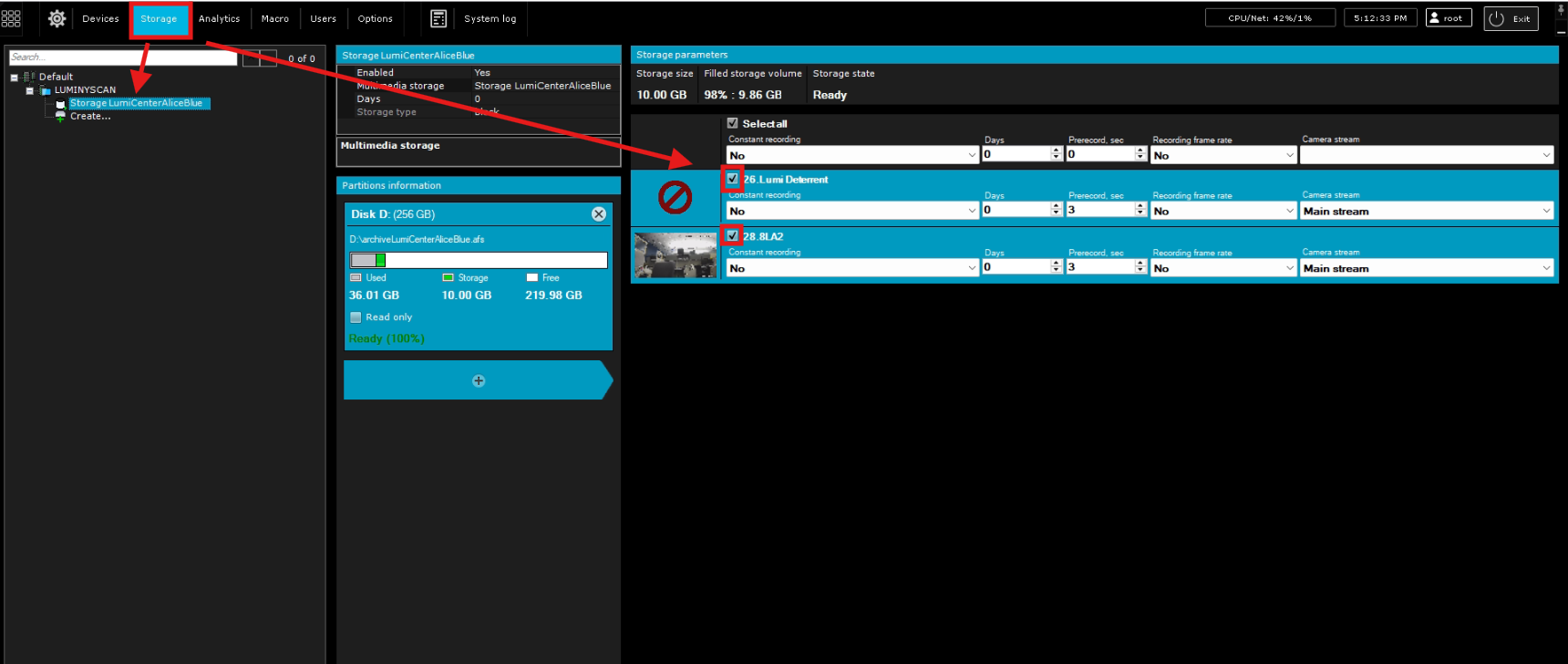Click the Disk D usage bar

479,260
